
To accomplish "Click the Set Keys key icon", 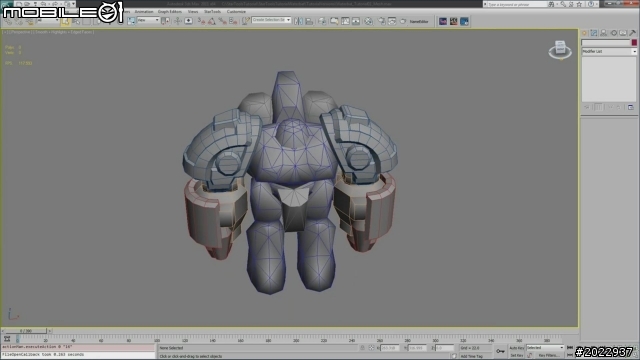I will 500,351.
